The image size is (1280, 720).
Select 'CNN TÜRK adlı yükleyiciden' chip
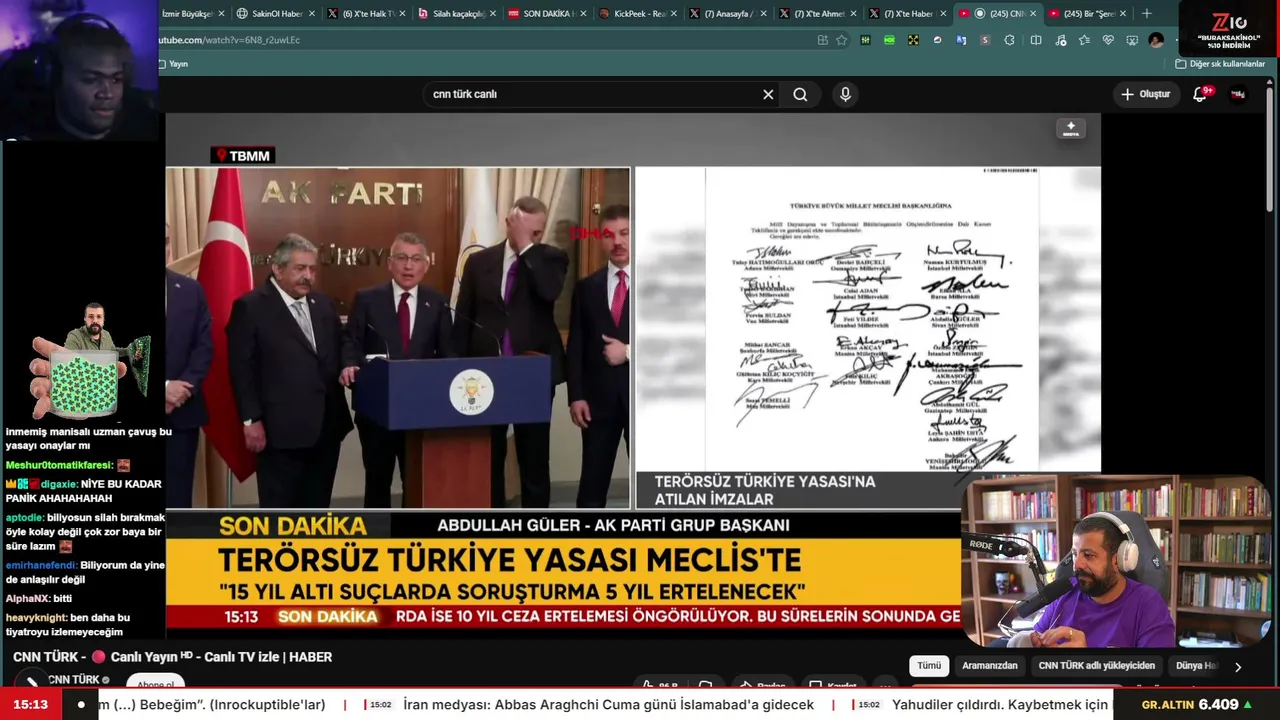[x=1097, y=666]
